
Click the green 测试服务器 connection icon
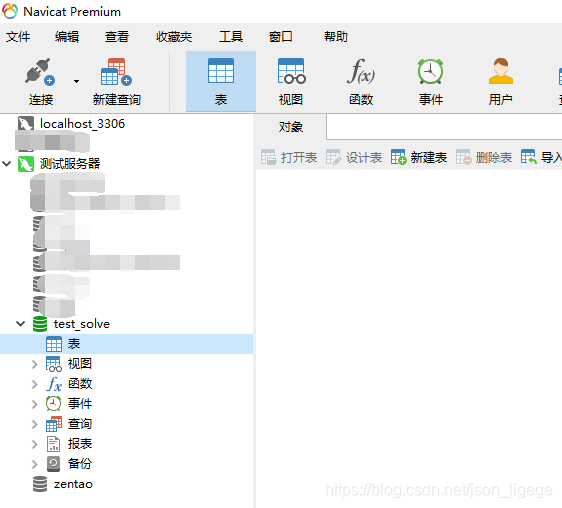26,164
